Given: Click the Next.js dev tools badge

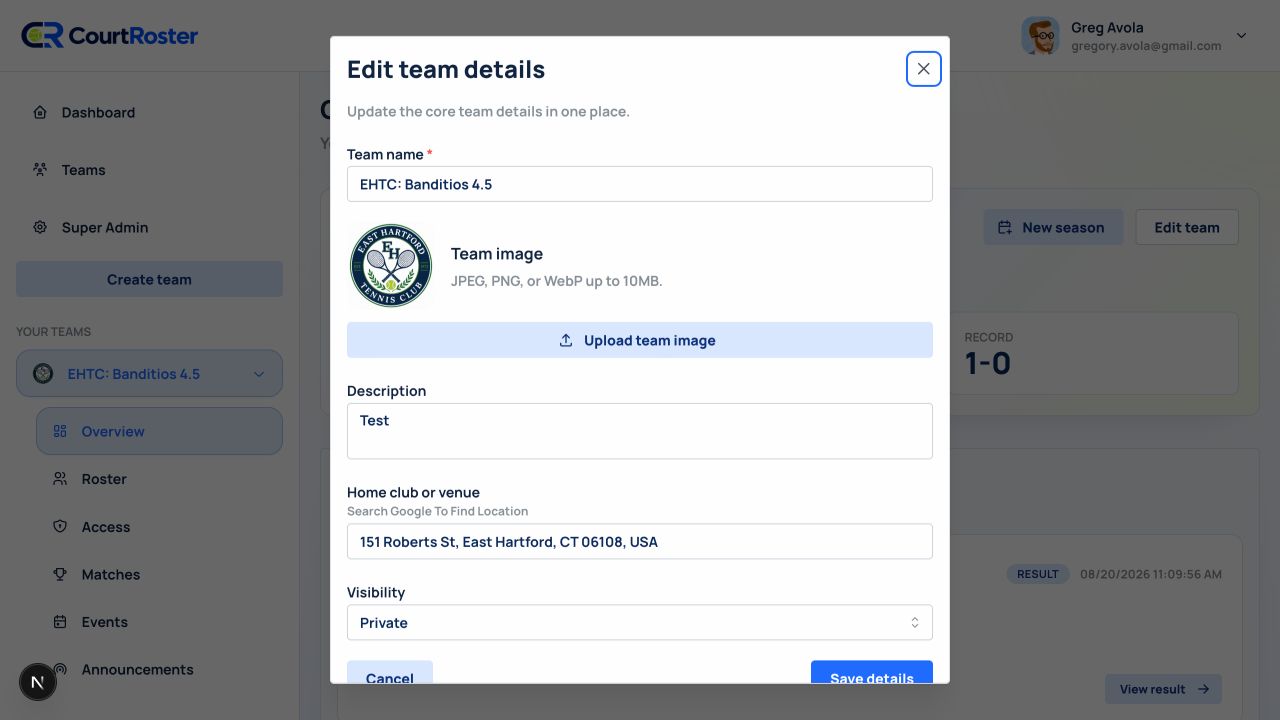Looking at the screenshot, I should tap(38, 682).
